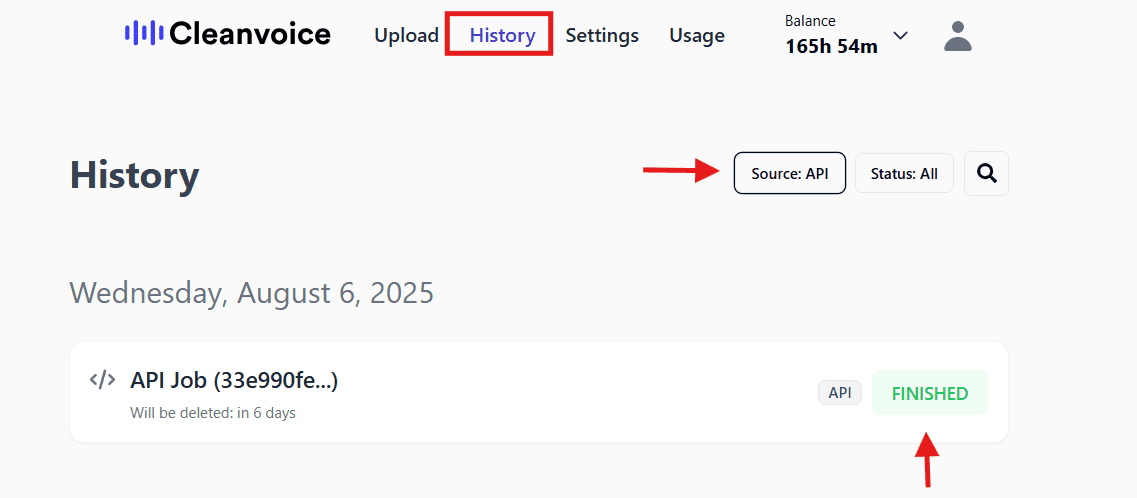The height and width of the screenshot is (498, 1137).
Task: Click the API tag badge on the job
Action: [x=839, y=393]
